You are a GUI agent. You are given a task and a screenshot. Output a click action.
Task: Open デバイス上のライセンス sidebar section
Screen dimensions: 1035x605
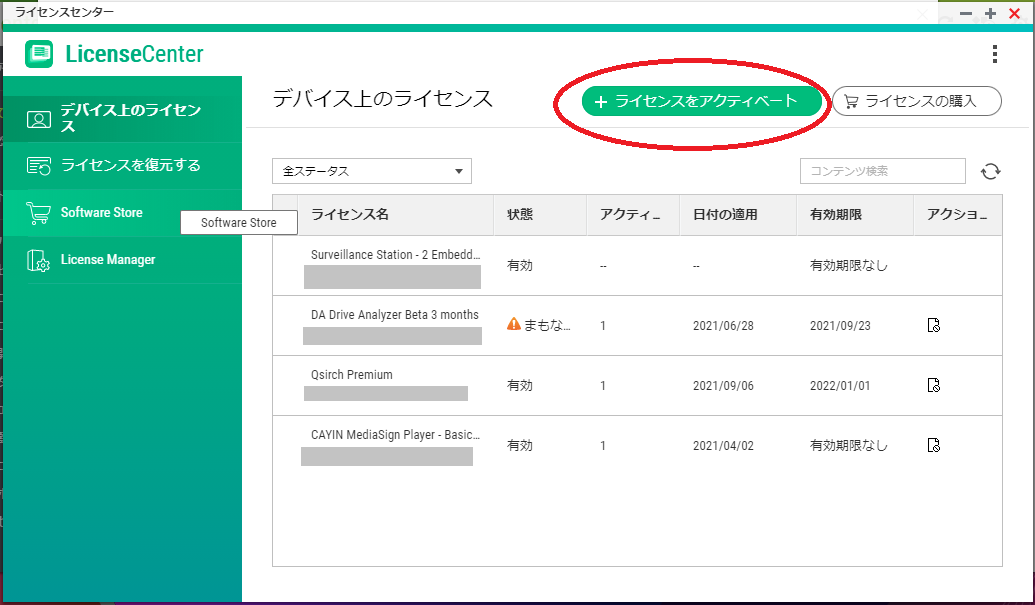pos(122,119)
